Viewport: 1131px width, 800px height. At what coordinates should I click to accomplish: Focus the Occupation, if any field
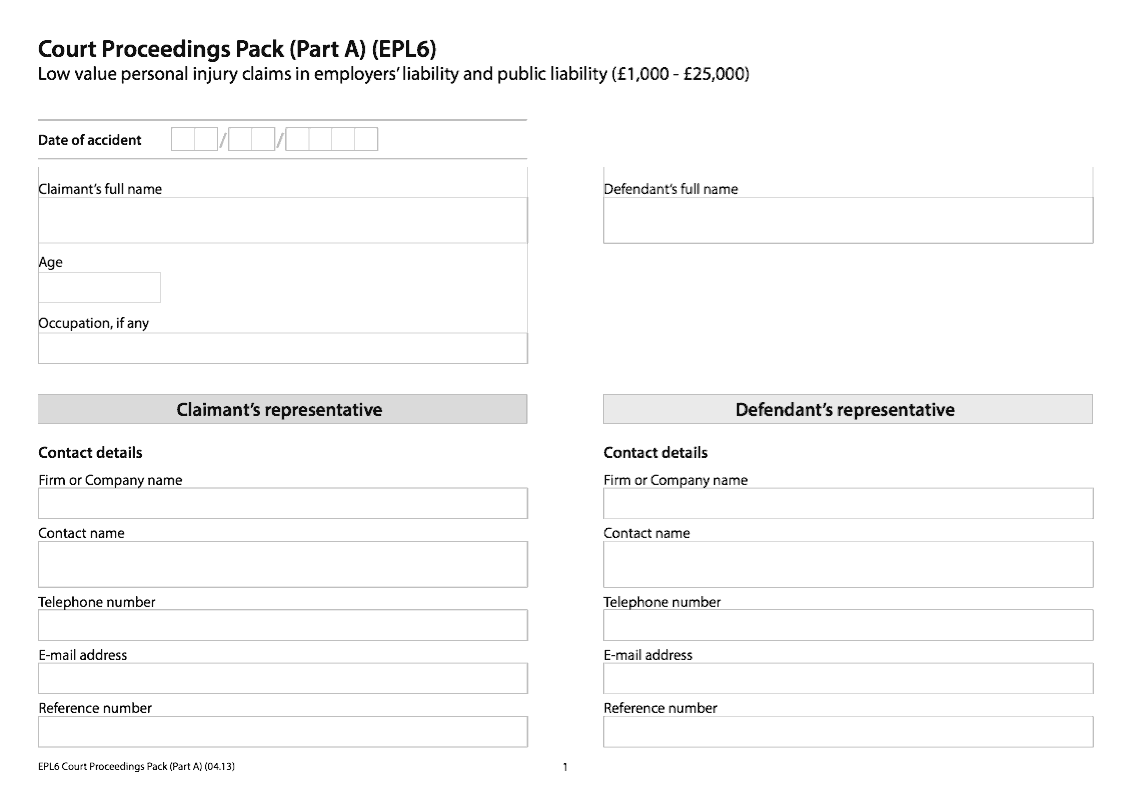click(282, 348)
